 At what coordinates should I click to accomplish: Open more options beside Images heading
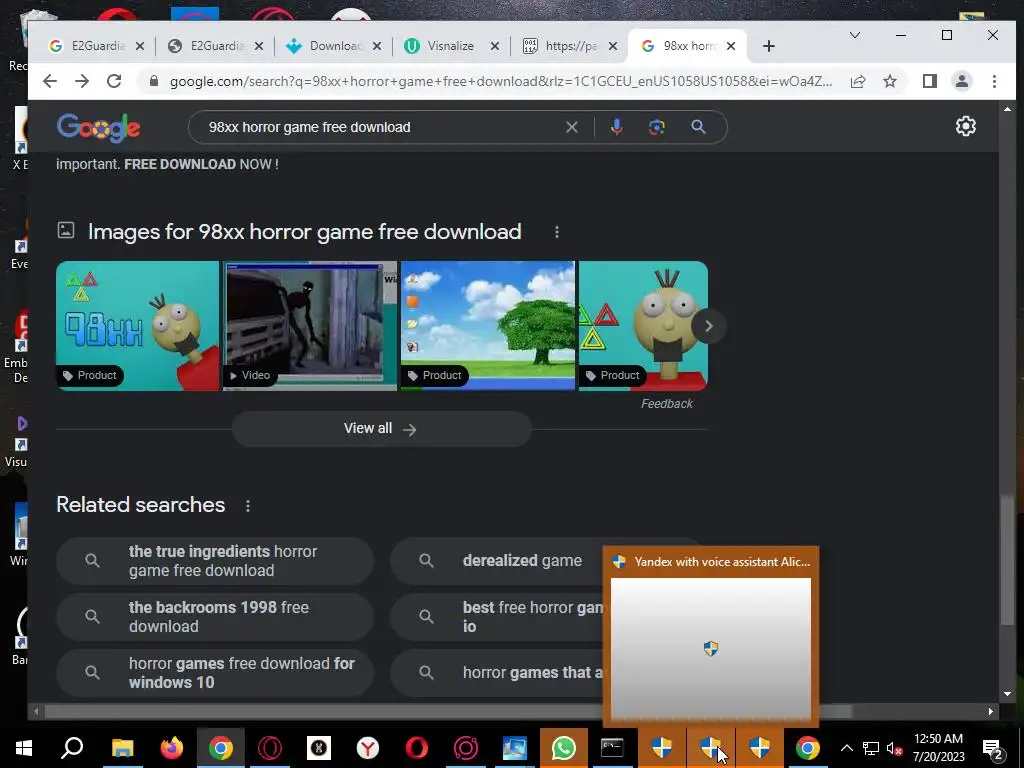[x=556, y=232]
